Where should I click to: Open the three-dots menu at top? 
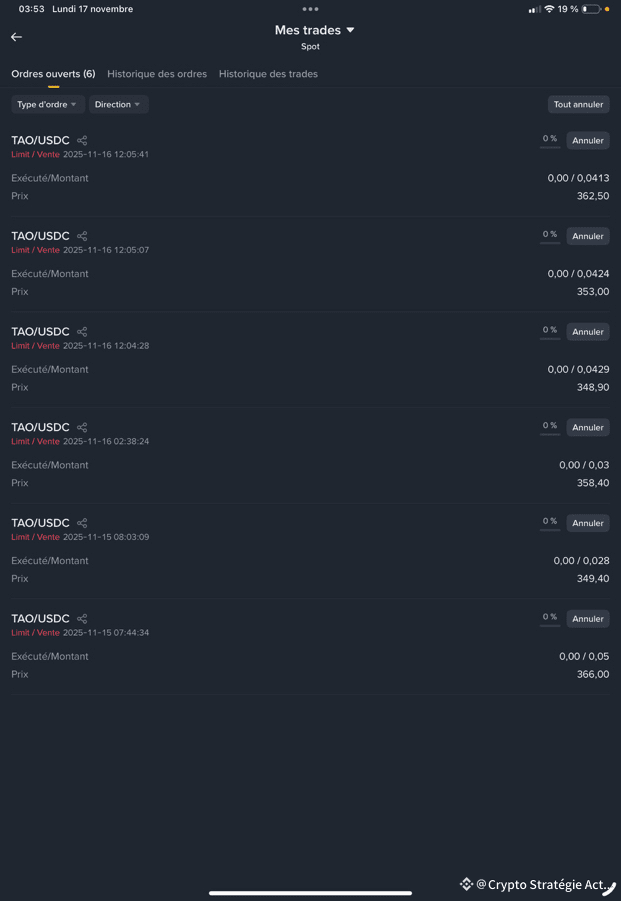[x=310, y=9]
